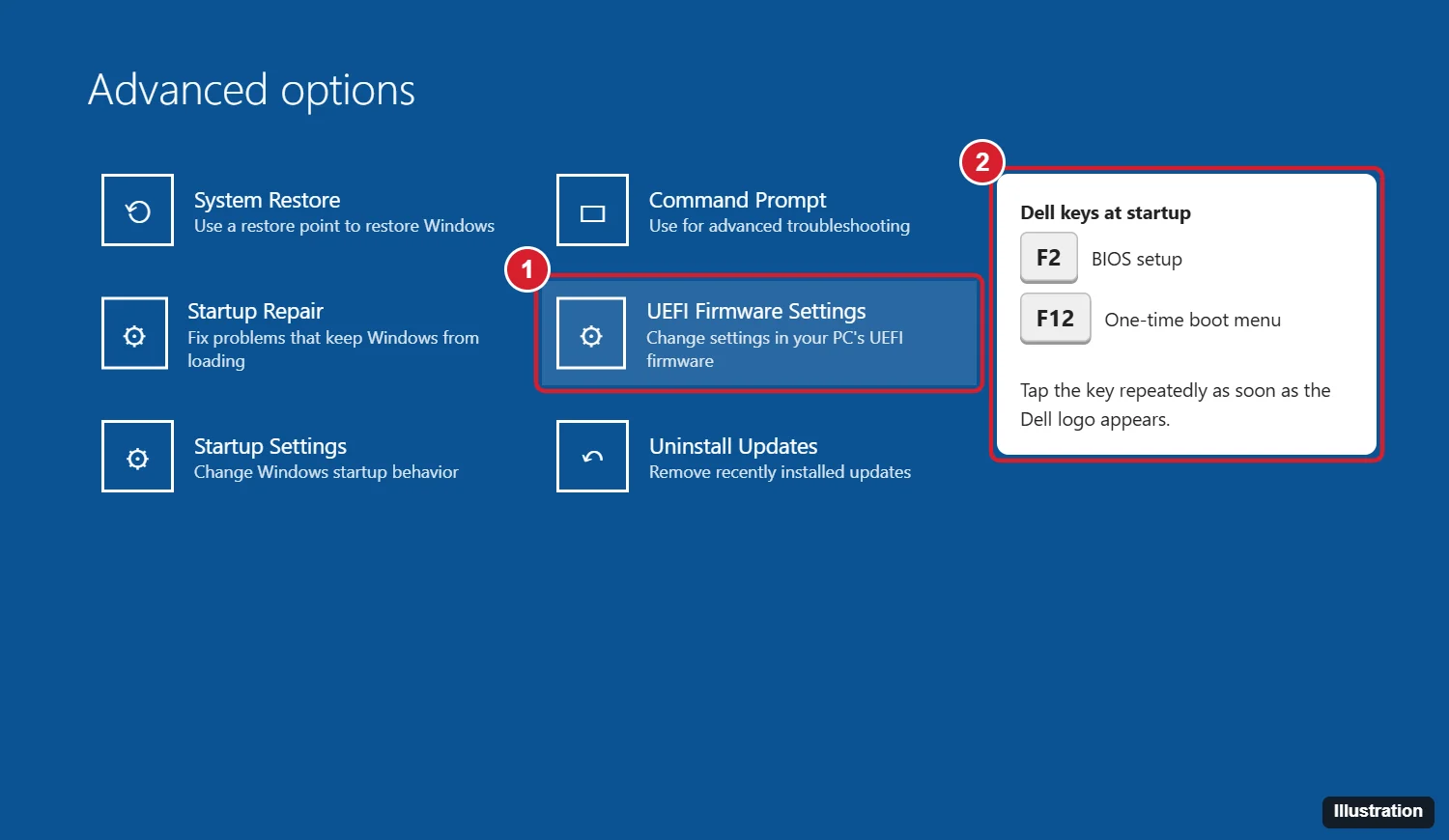Open Startup Settings option title

tap(270, 446)
